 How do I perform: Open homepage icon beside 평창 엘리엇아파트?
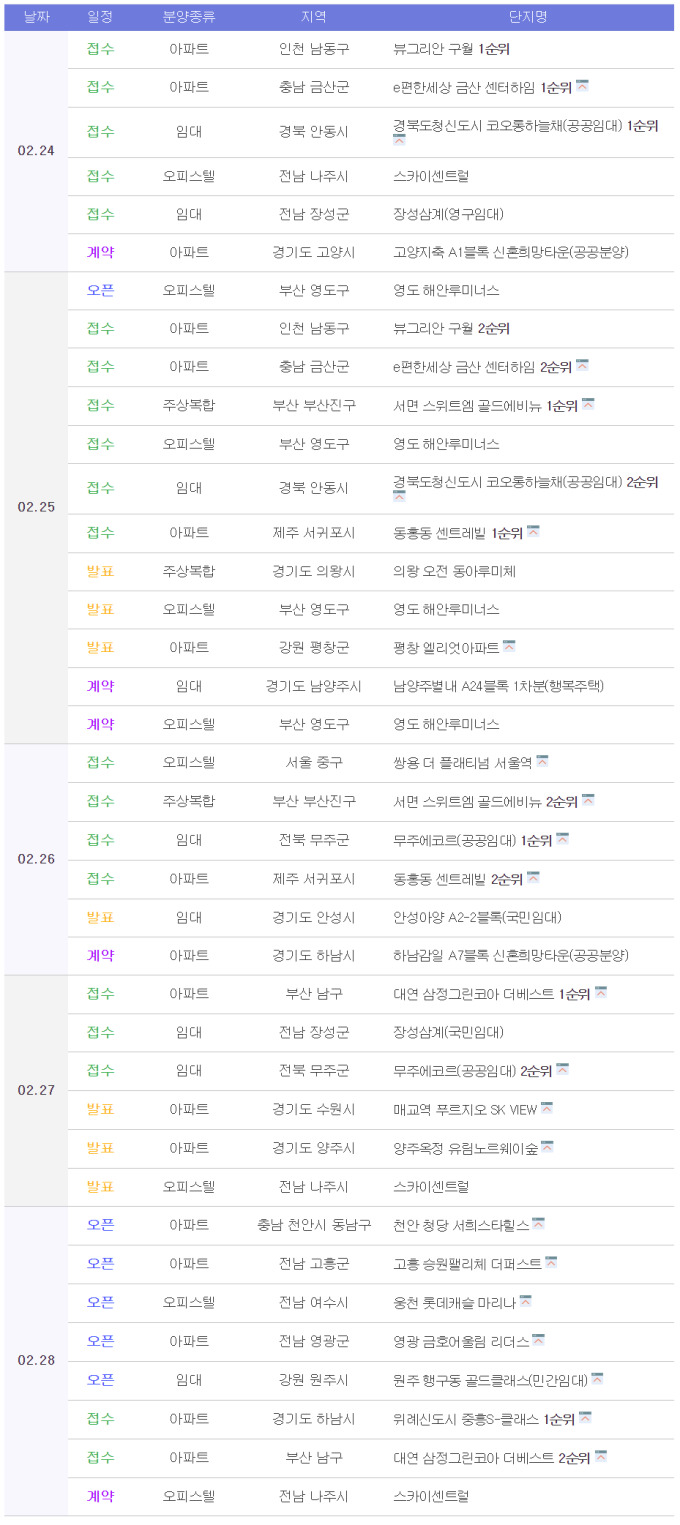click(509, 646)
